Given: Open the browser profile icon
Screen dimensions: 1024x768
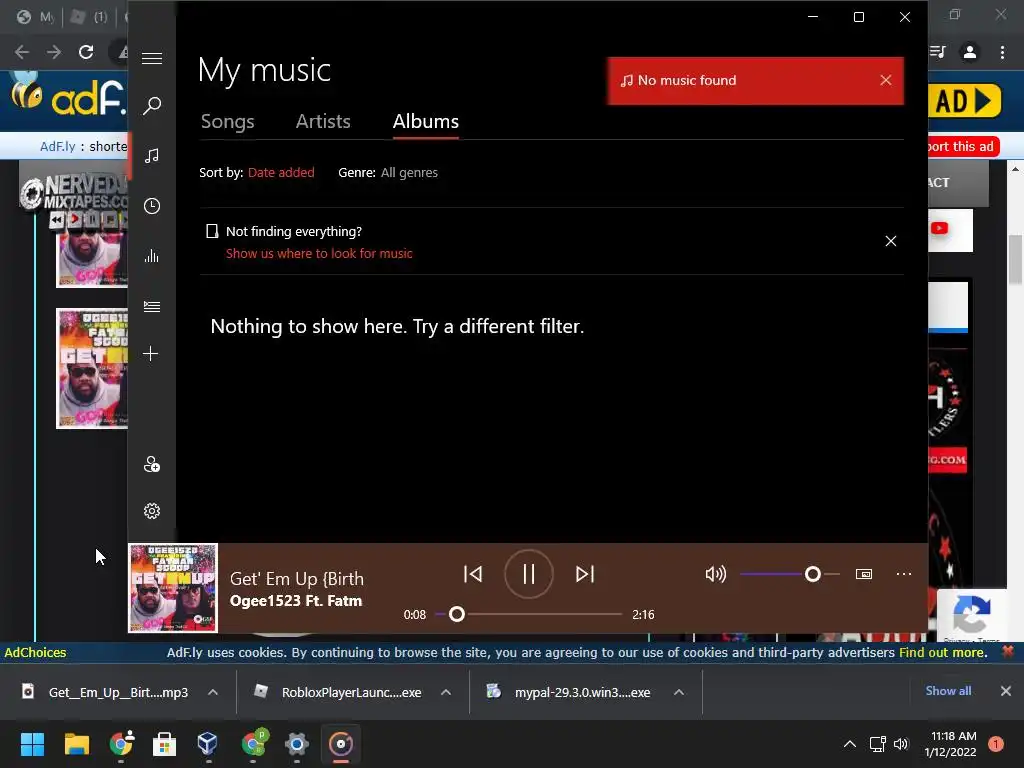Looking at the screenshot, I should [x=970, y=52].
